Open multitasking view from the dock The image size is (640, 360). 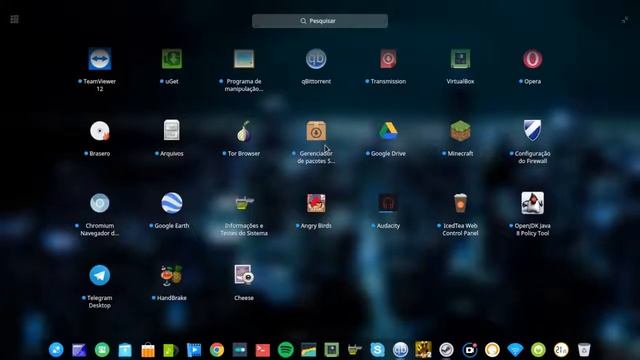79,350
